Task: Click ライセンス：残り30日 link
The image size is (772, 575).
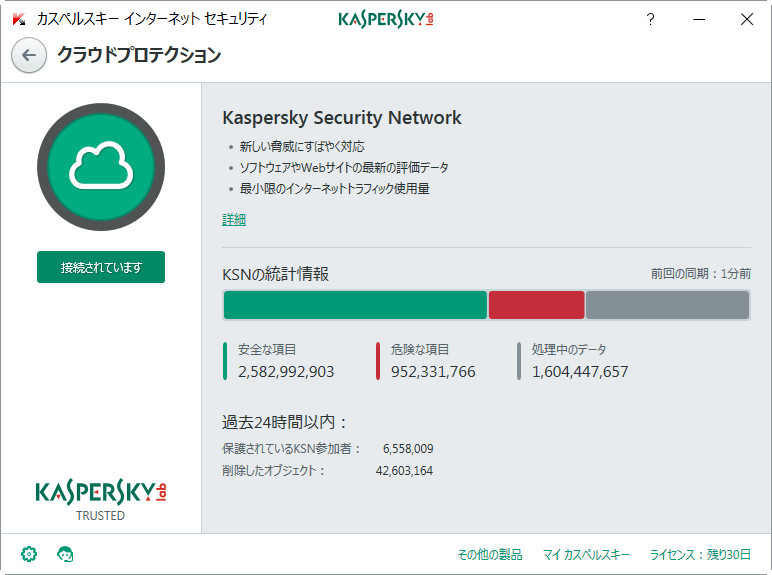Action: click(x=700, y=554)
